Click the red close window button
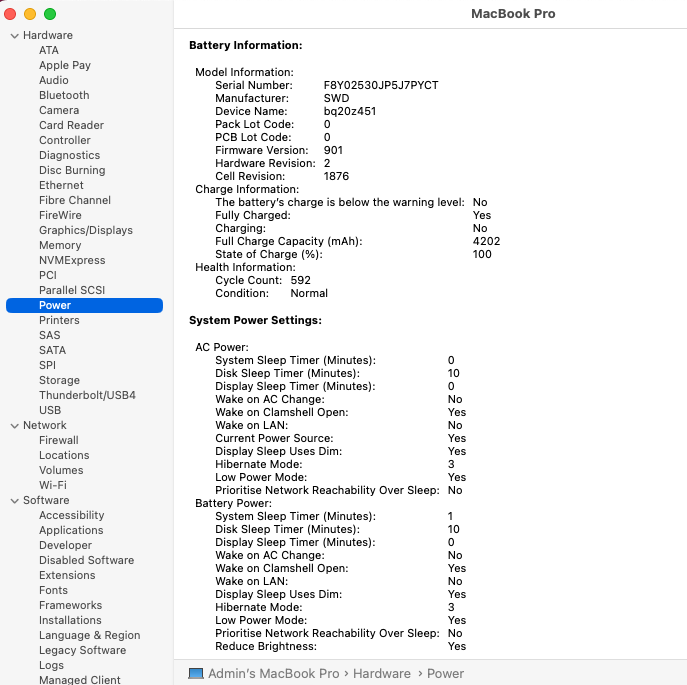 10,14
